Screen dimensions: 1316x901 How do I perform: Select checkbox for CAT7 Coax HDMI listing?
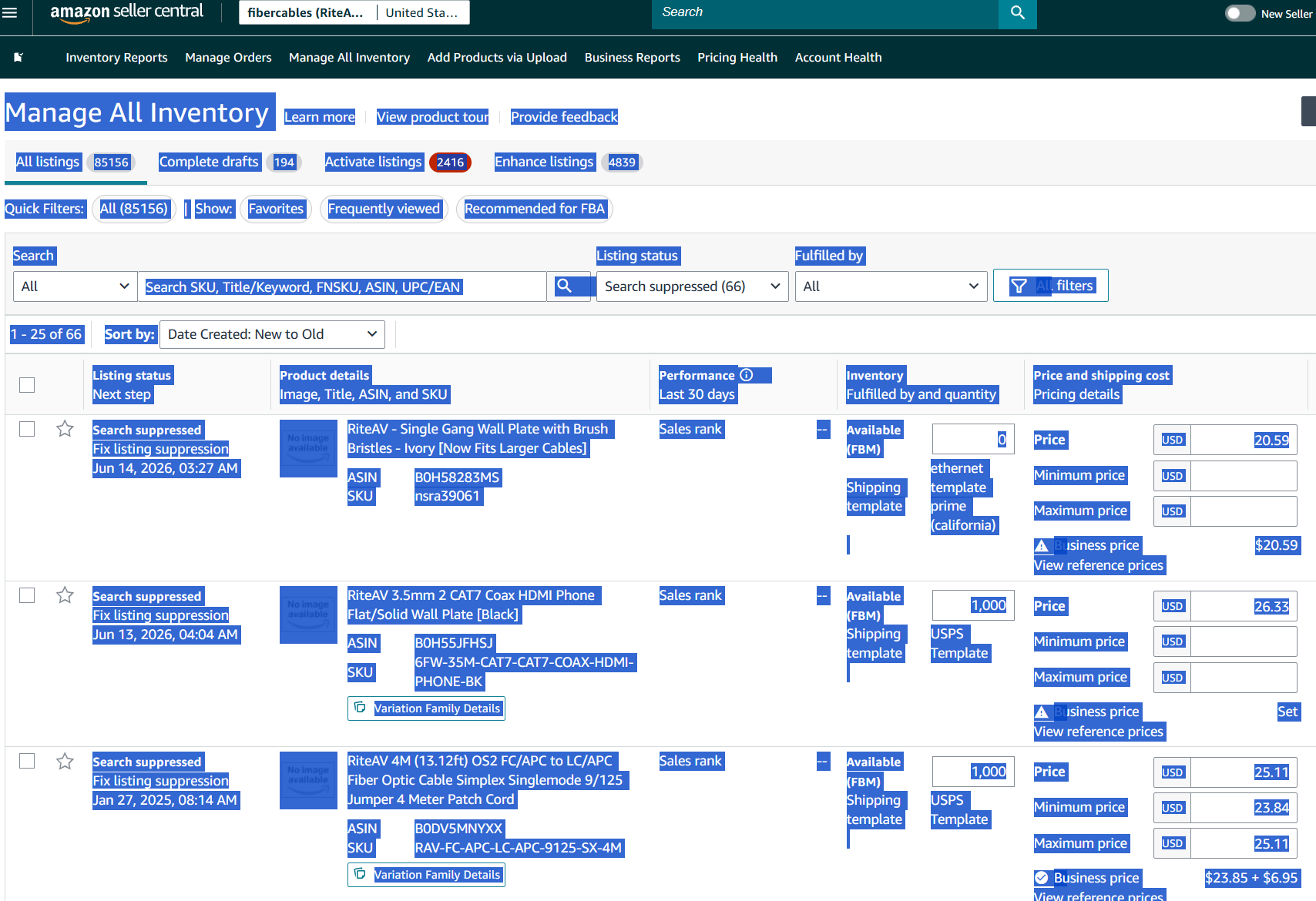27,595
